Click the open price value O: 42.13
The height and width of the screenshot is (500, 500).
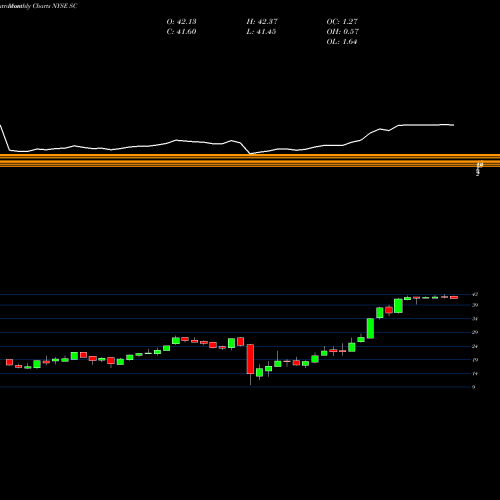coord(181,22)
